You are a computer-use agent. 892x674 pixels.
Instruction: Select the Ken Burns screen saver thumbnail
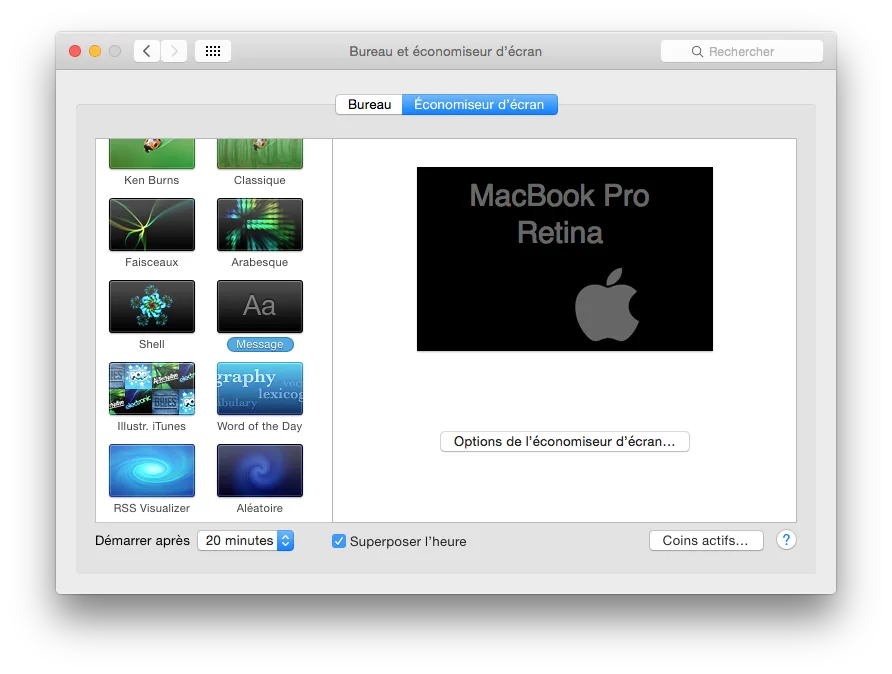tap(152, 154)
